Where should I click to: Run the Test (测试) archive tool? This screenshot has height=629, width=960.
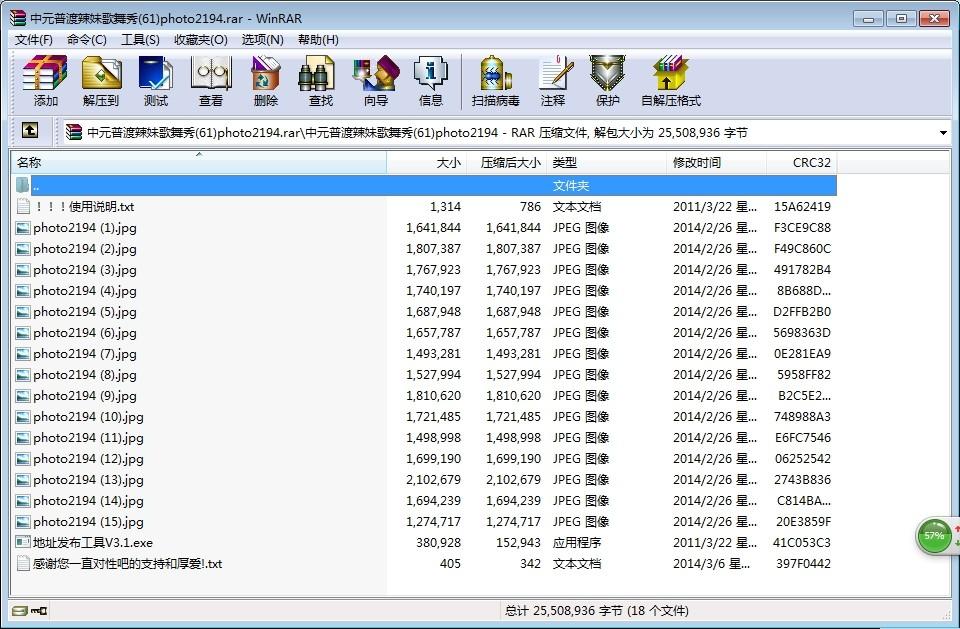156,80
